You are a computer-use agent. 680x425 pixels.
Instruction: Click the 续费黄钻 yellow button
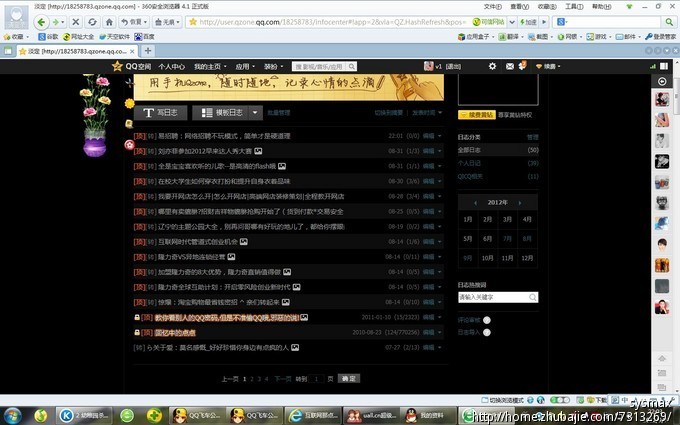coord(477,115)
